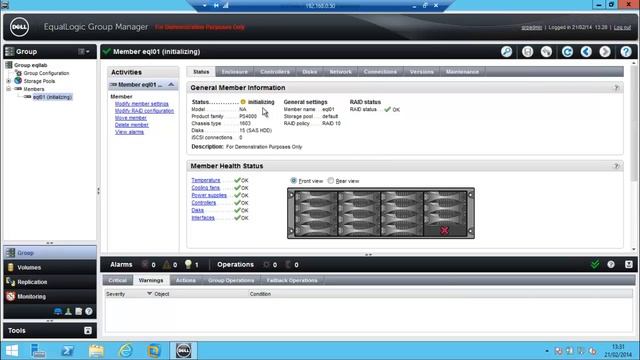Collapse Members tree node
This screenshot has height=360, width=640.
(x=9, y=89)
